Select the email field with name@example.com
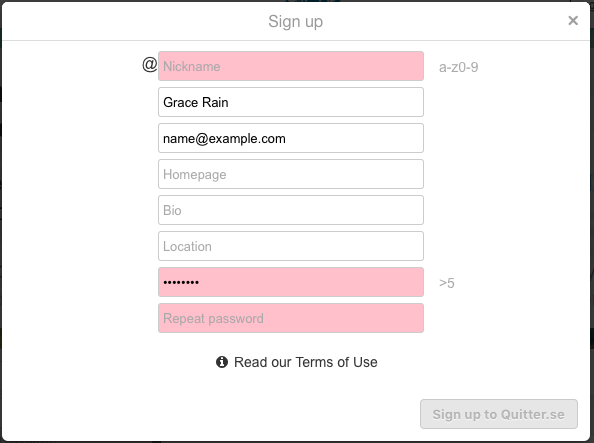594x443 pixels. 291,138
